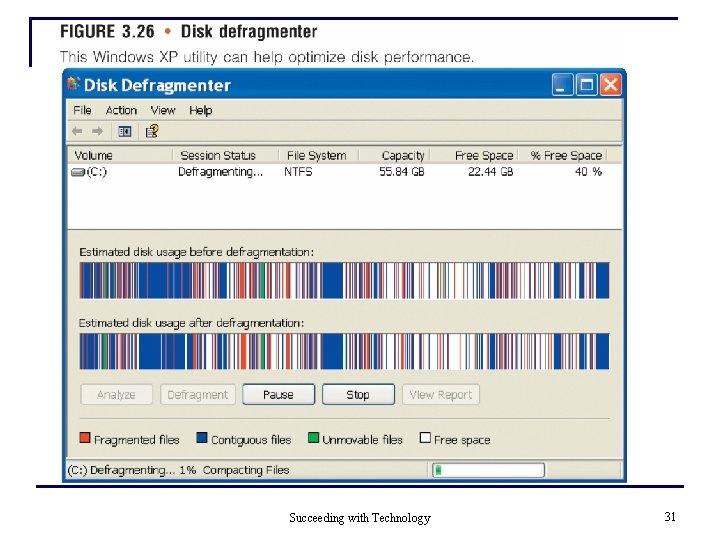Click the "NTFS" file system cell
This screenshot has height=540, width=720.
[298, 172]
